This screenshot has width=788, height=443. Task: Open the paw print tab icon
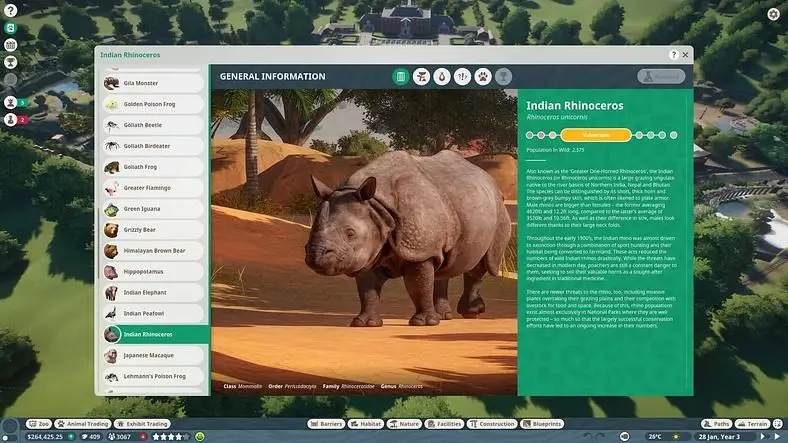click(483, 77)
